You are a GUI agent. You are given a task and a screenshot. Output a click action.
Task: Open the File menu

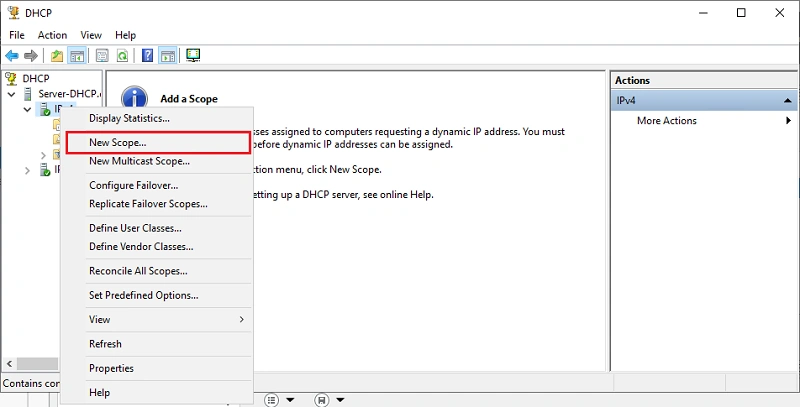tap(17, 35)
